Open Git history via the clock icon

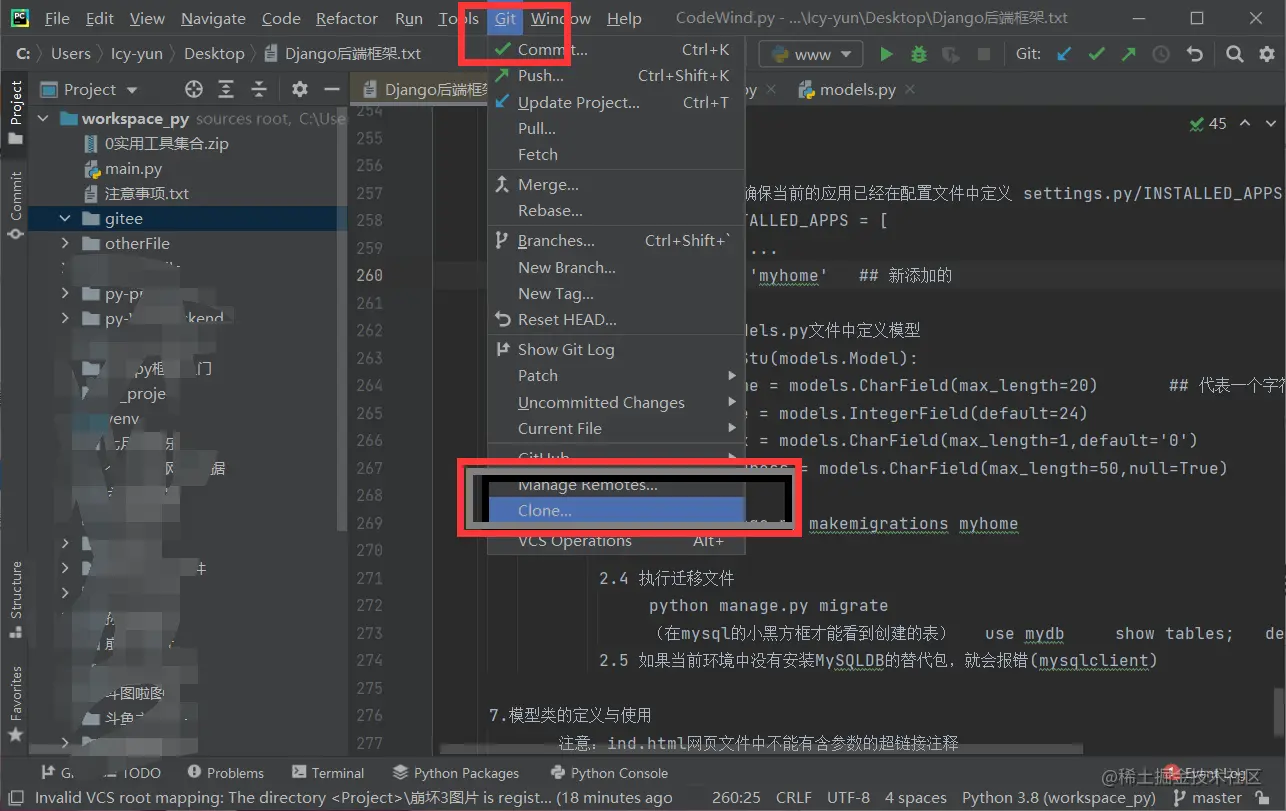click(x=1161, y=54)
